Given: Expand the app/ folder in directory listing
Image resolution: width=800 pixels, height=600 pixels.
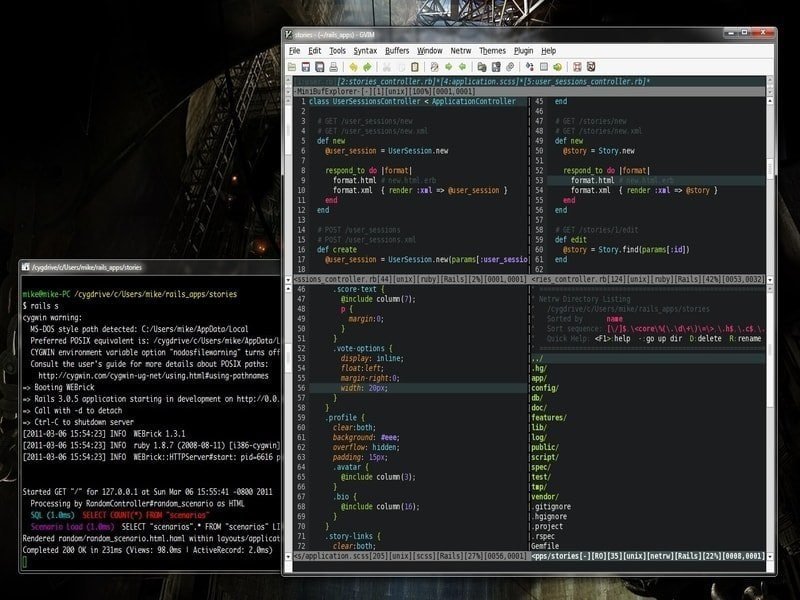Looking at the screenshot, I should pyautogui.click(x=538, y=379).
